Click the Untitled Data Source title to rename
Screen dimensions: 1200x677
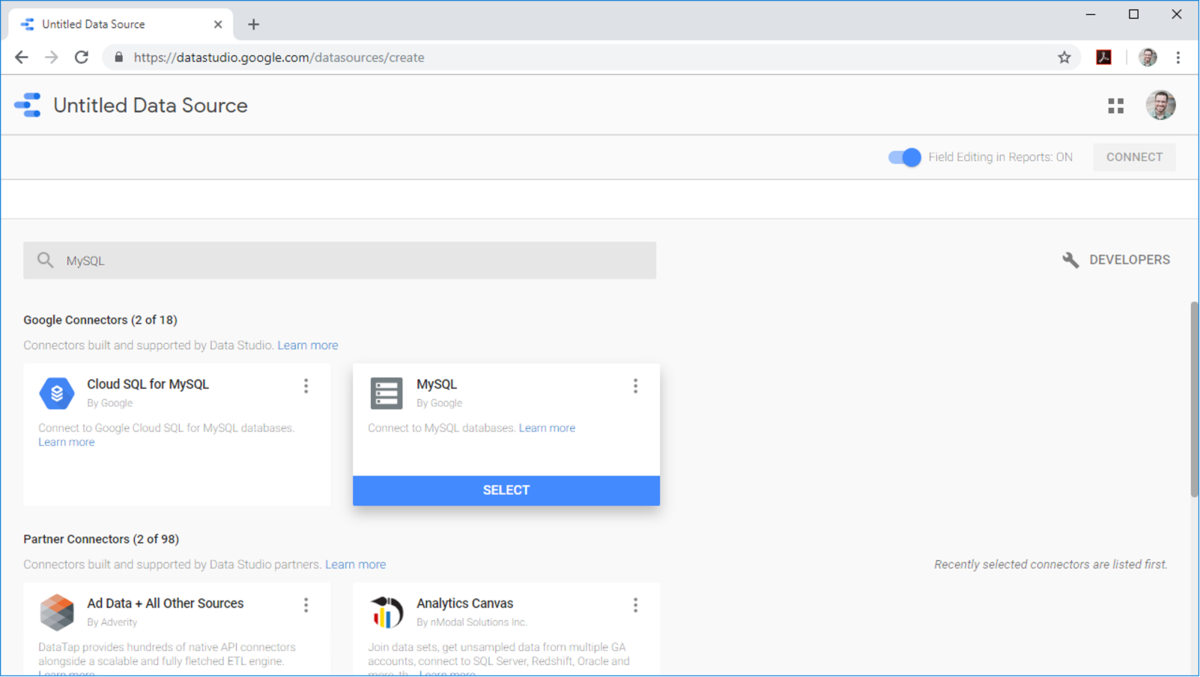[150, 105]
